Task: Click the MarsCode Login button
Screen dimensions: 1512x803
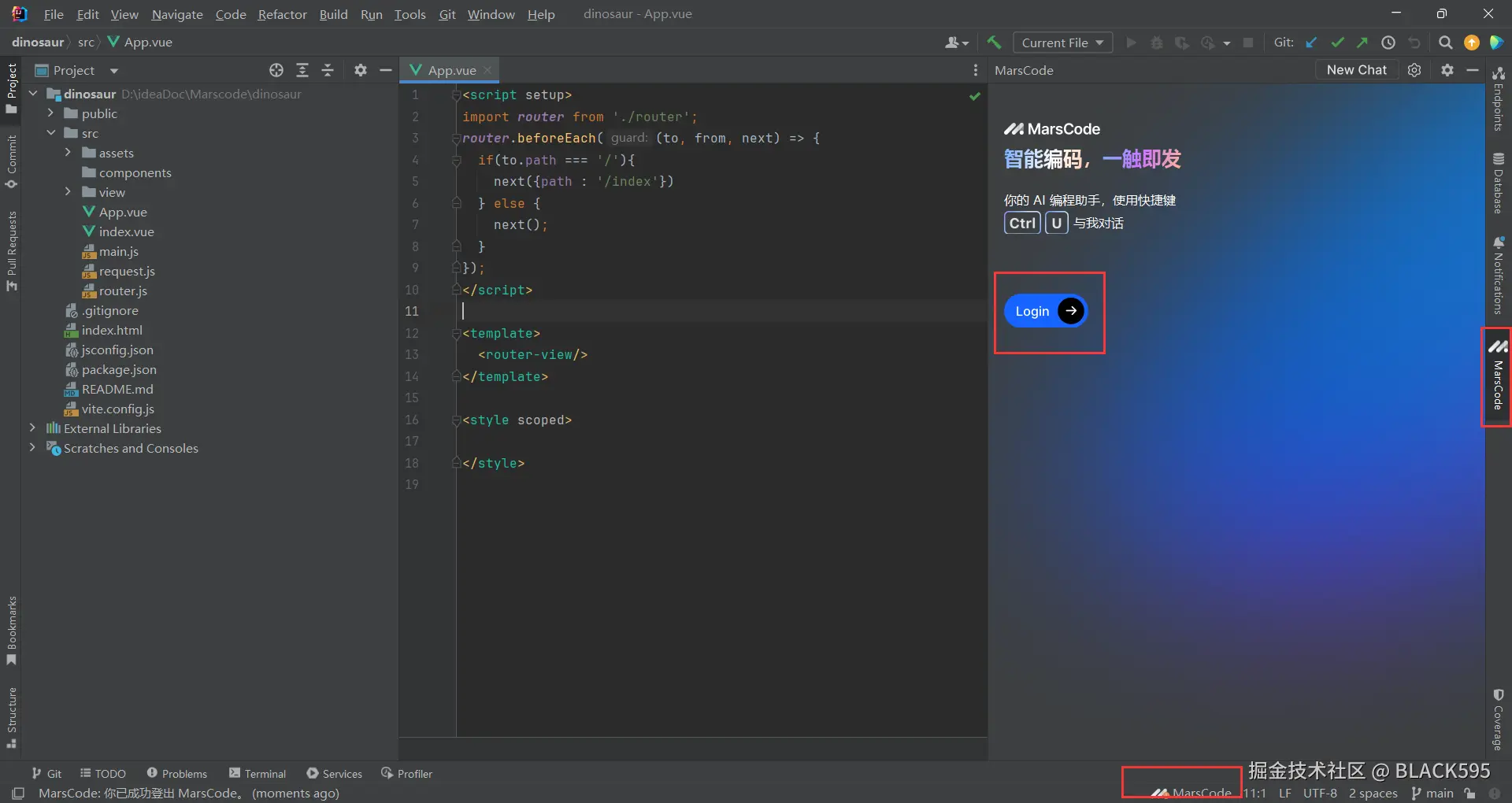Action: [x=1046, y=311]
